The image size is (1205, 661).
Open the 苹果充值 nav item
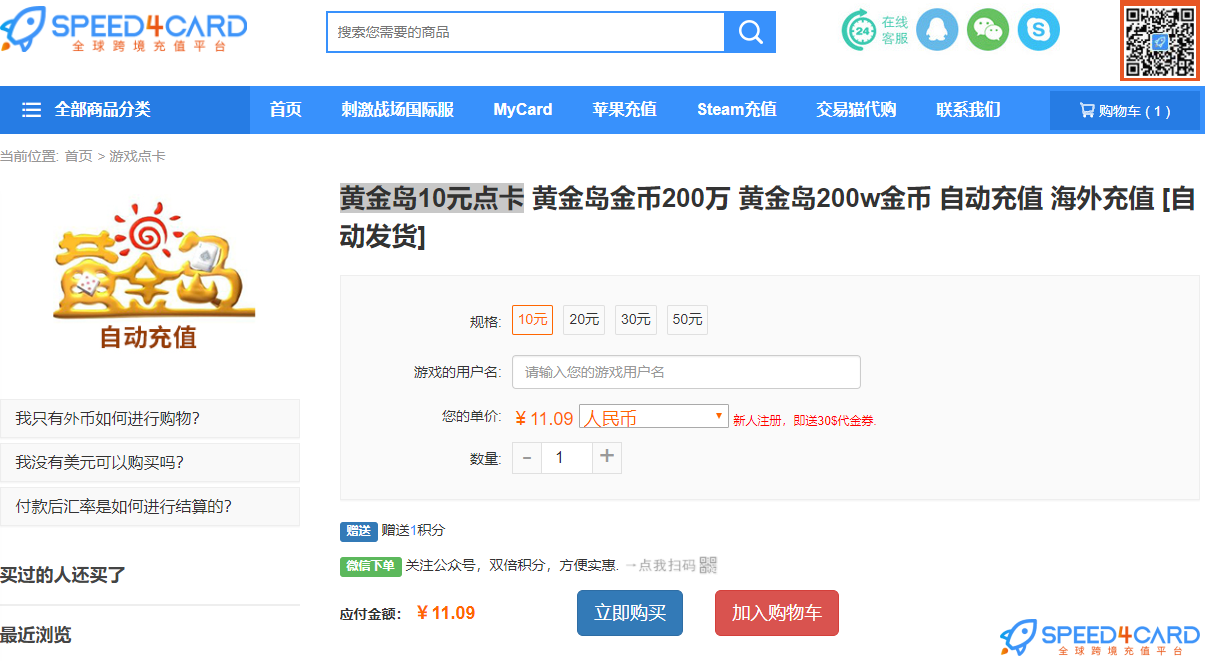[x=624, y=110]
